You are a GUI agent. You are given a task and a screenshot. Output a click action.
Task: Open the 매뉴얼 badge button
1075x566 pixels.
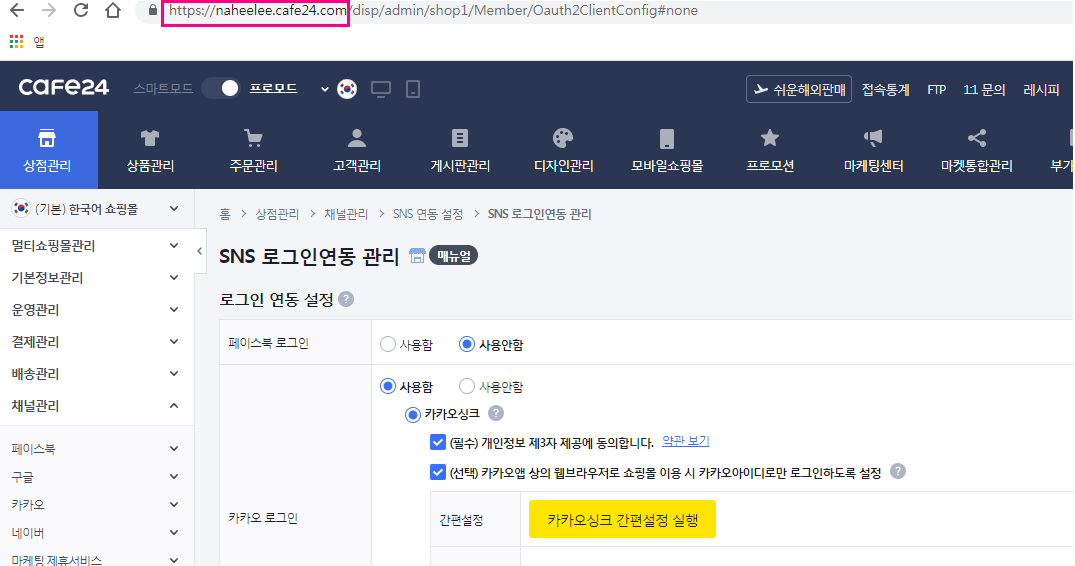pos(453,256)
